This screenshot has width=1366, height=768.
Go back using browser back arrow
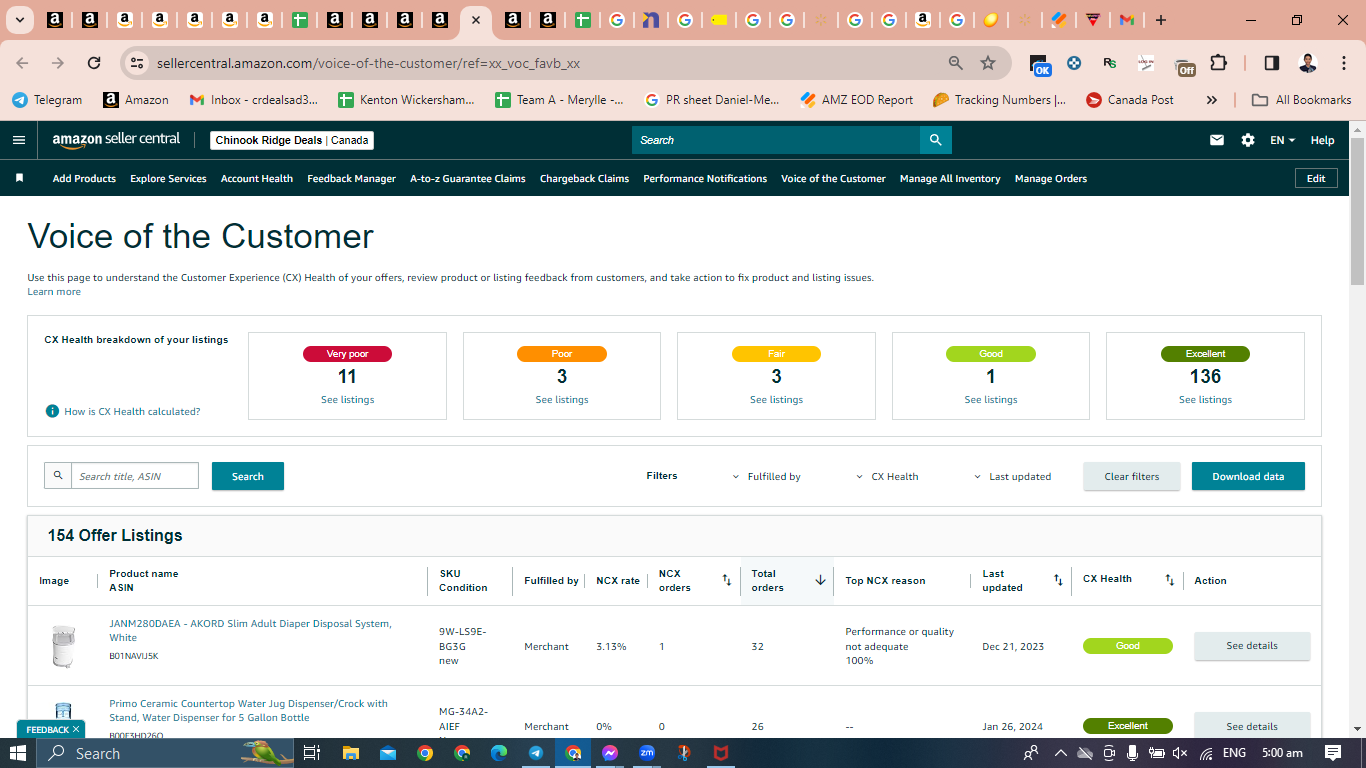point(23,63)
